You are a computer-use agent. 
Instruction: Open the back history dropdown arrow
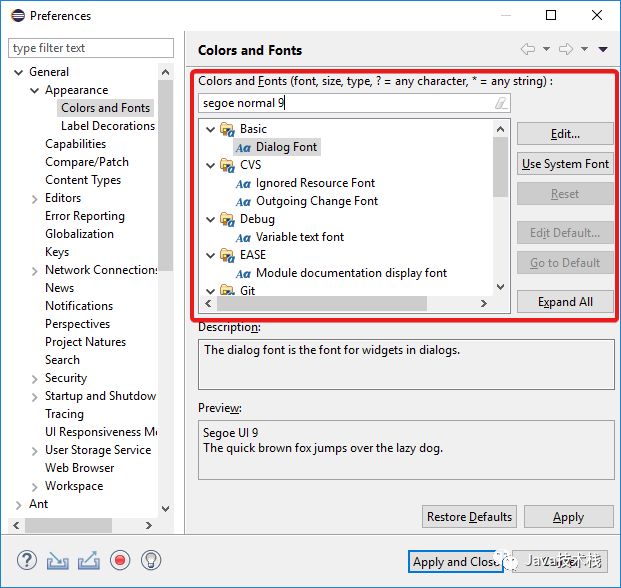point(546,49)
